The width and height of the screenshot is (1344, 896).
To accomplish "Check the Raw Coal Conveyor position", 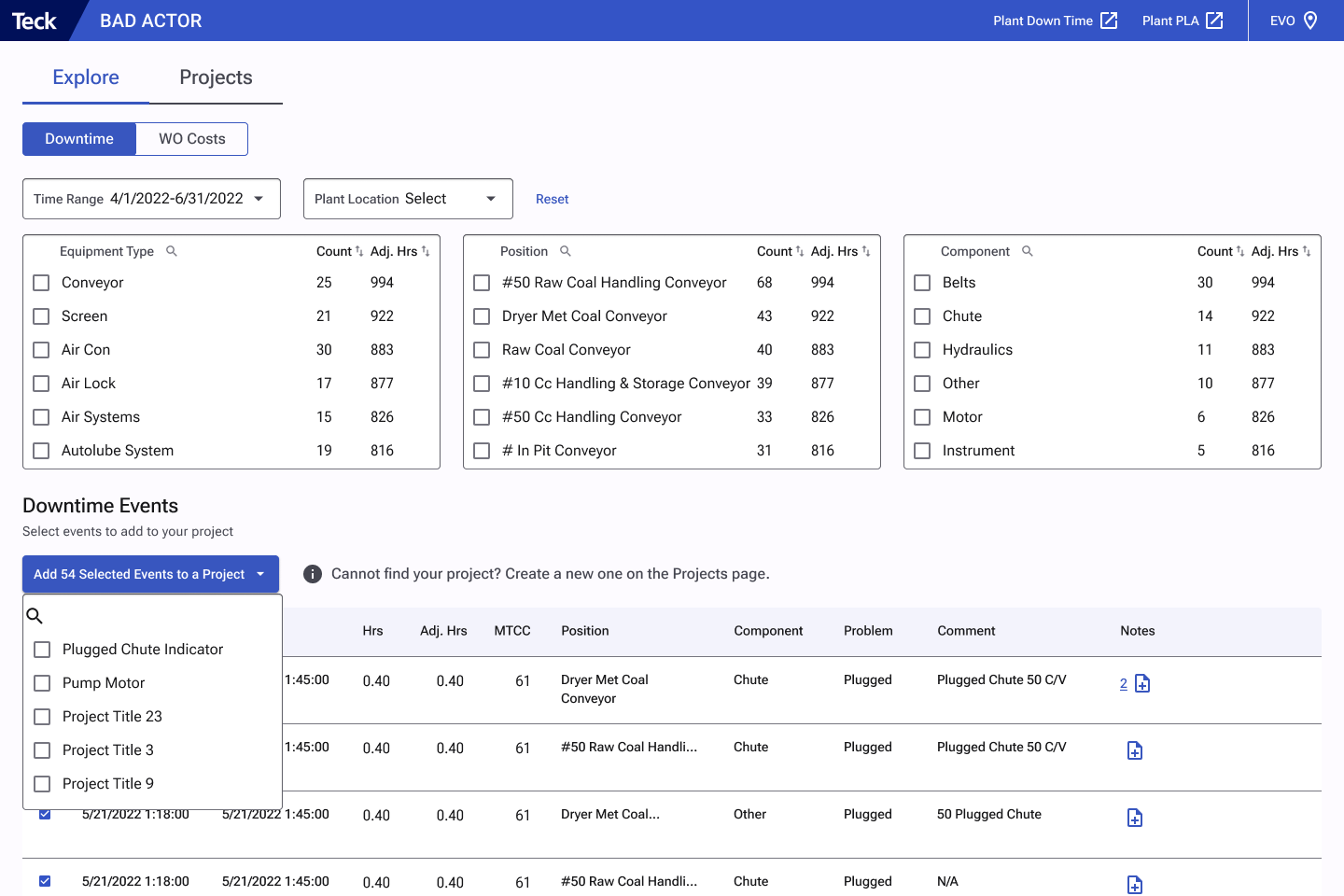I will click(482, 350).
